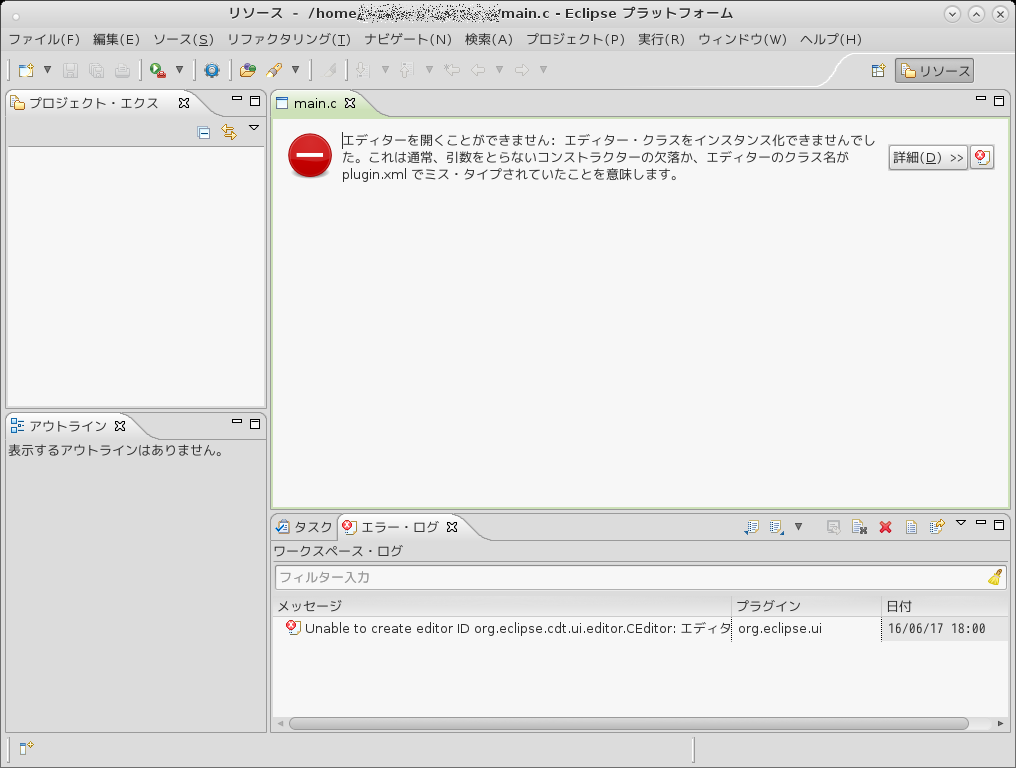The width and height of the screenshot is (1016, 768).
Task: Open the Error Log view menu triangle
Action: pyautogui.click(x=961, y=522)
